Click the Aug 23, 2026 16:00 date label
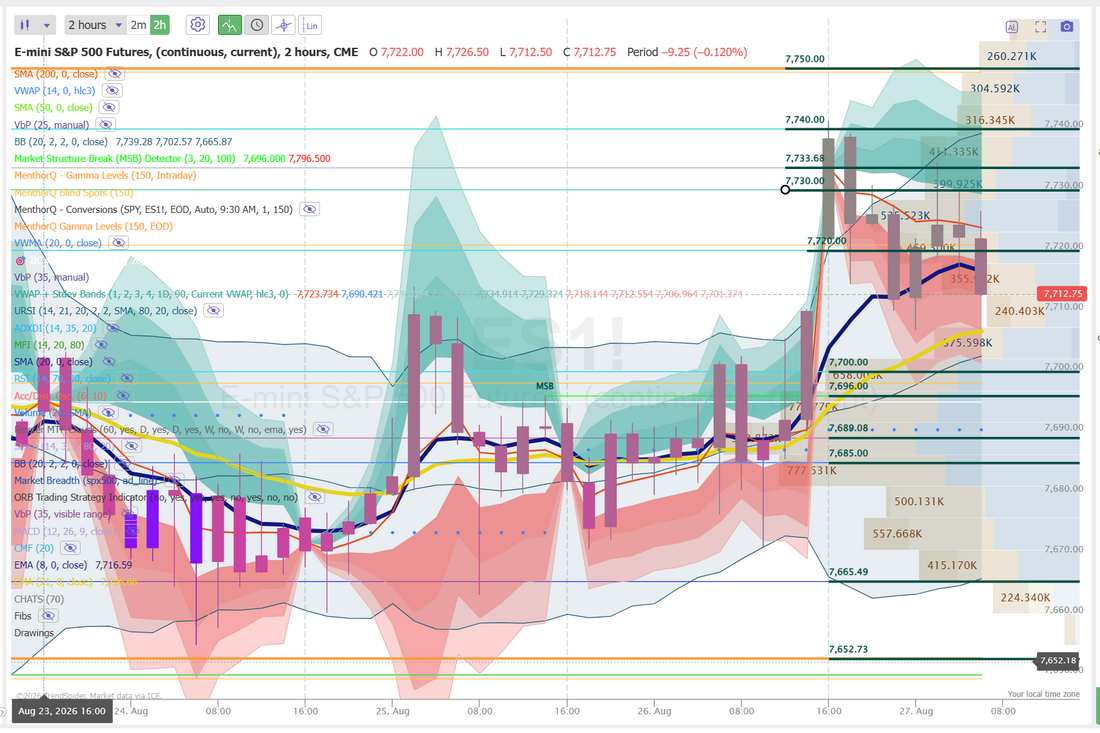The height and width of the screenshot is (733, 1100). coord(62,711)
